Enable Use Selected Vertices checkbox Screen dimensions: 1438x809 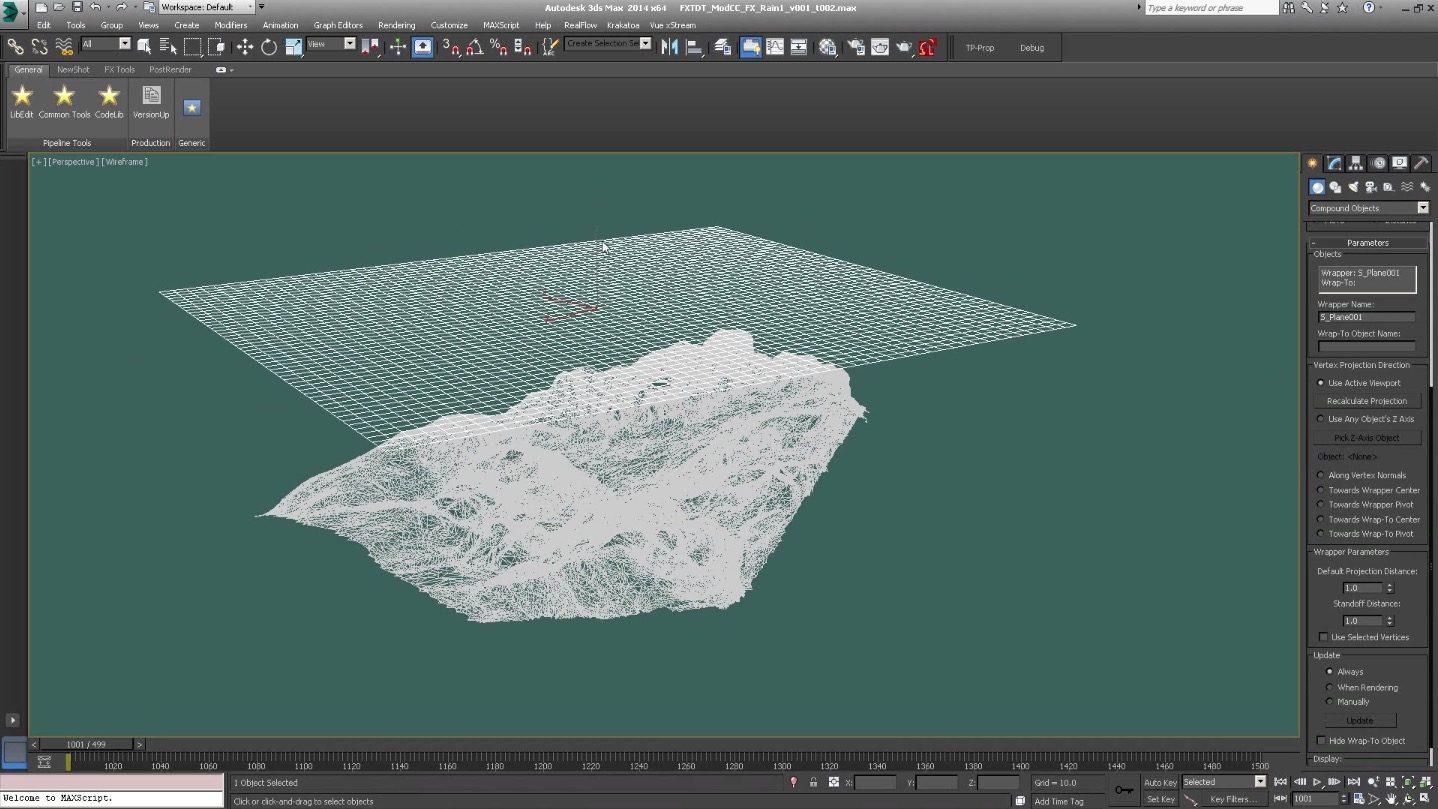(x=1323, y=637)
